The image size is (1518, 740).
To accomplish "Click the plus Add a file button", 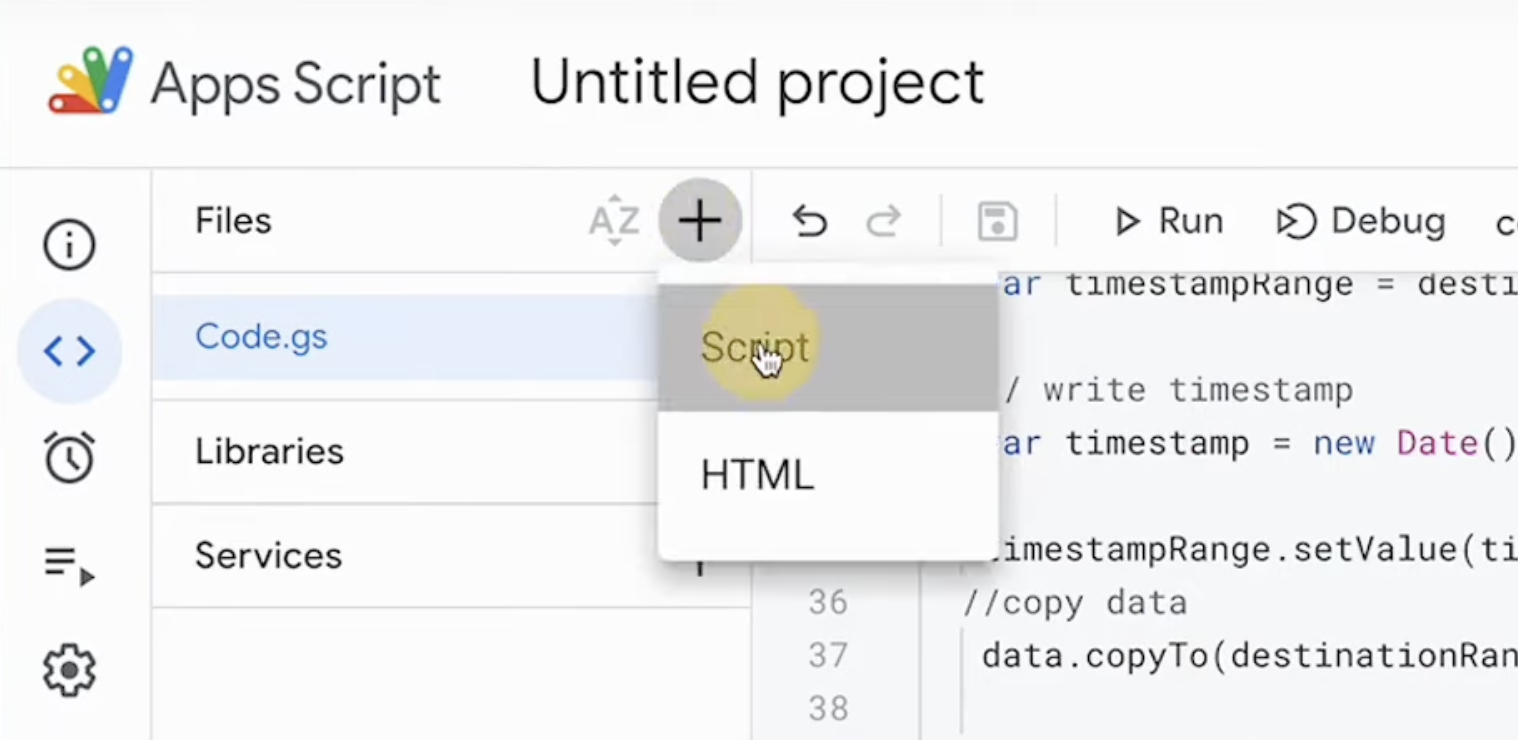I will pos(700,220).
